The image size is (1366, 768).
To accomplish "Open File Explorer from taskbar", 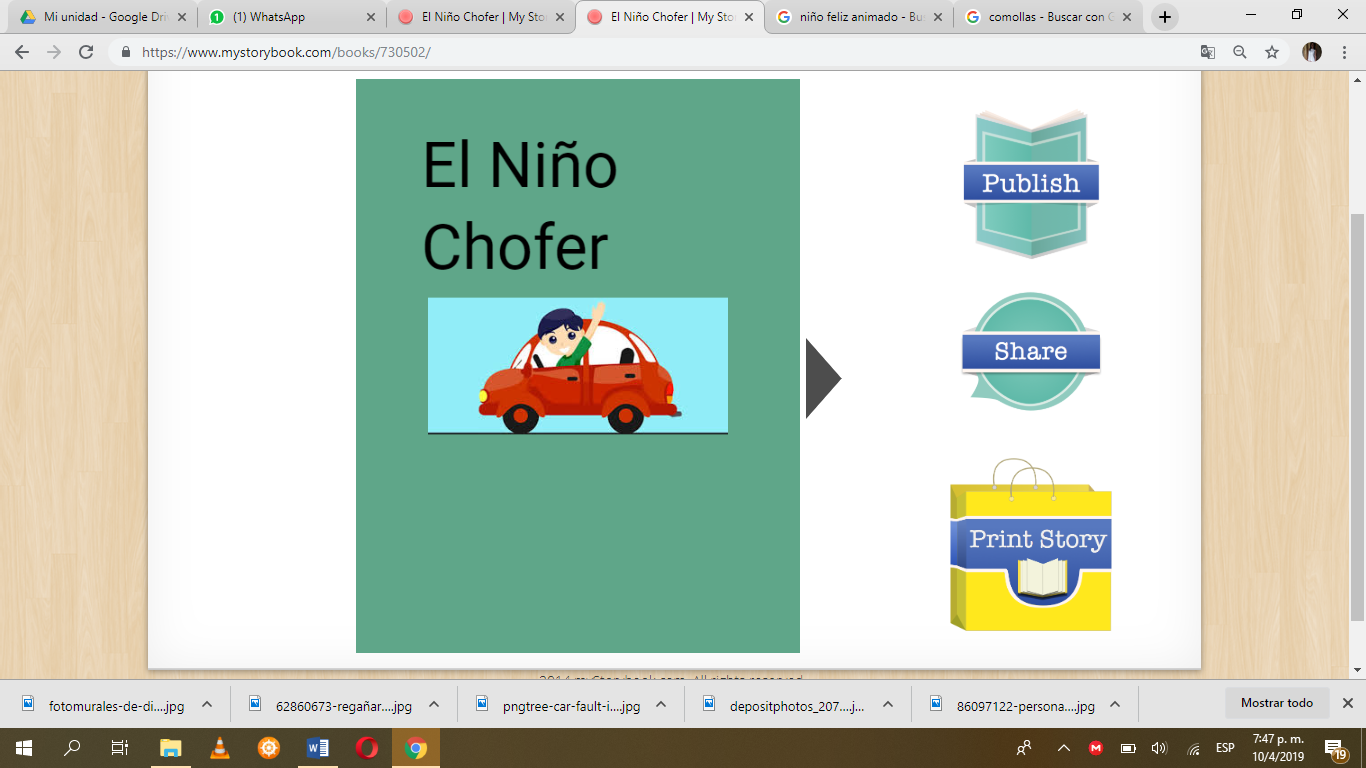I will (170, 748).
